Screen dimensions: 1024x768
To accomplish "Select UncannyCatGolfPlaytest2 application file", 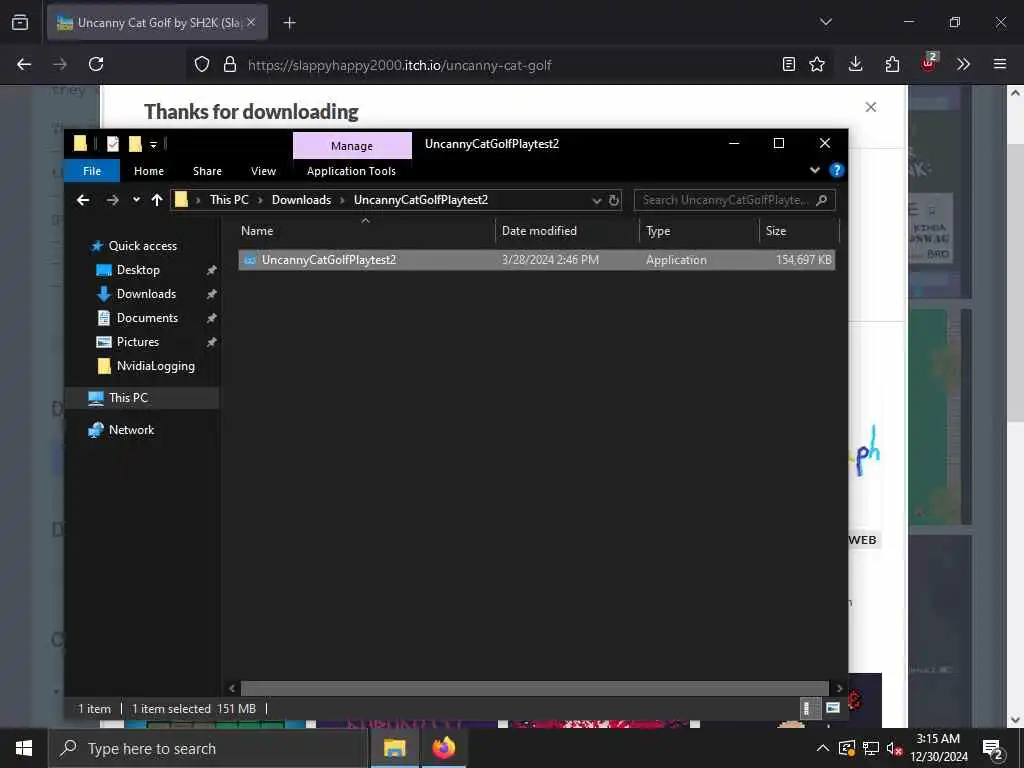I will (537, 260).
